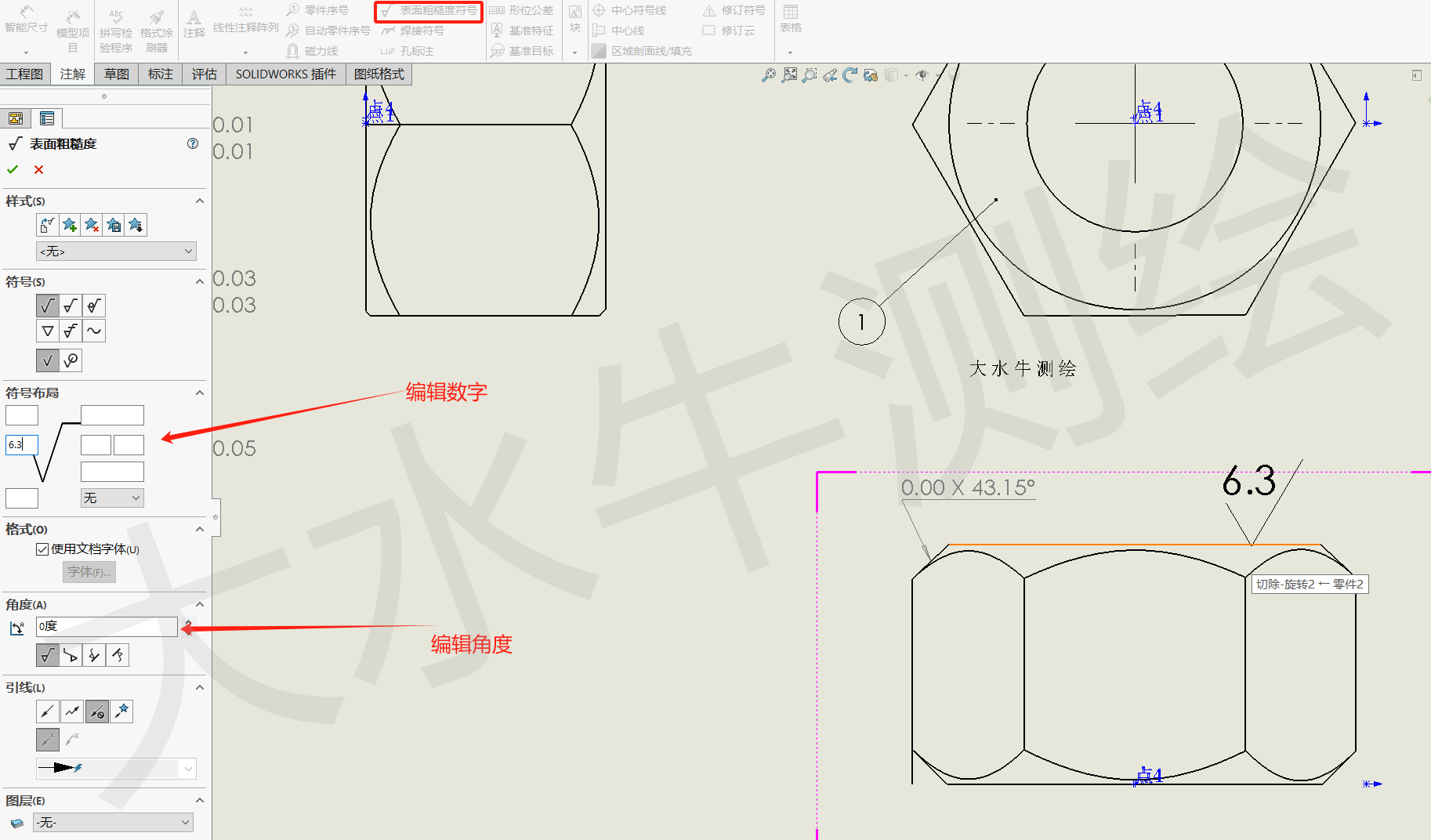Uncheck Use Document Font (使用文档字体)
The width and height of the screenshot is (1431, 840).
click(x=42, y=549)
